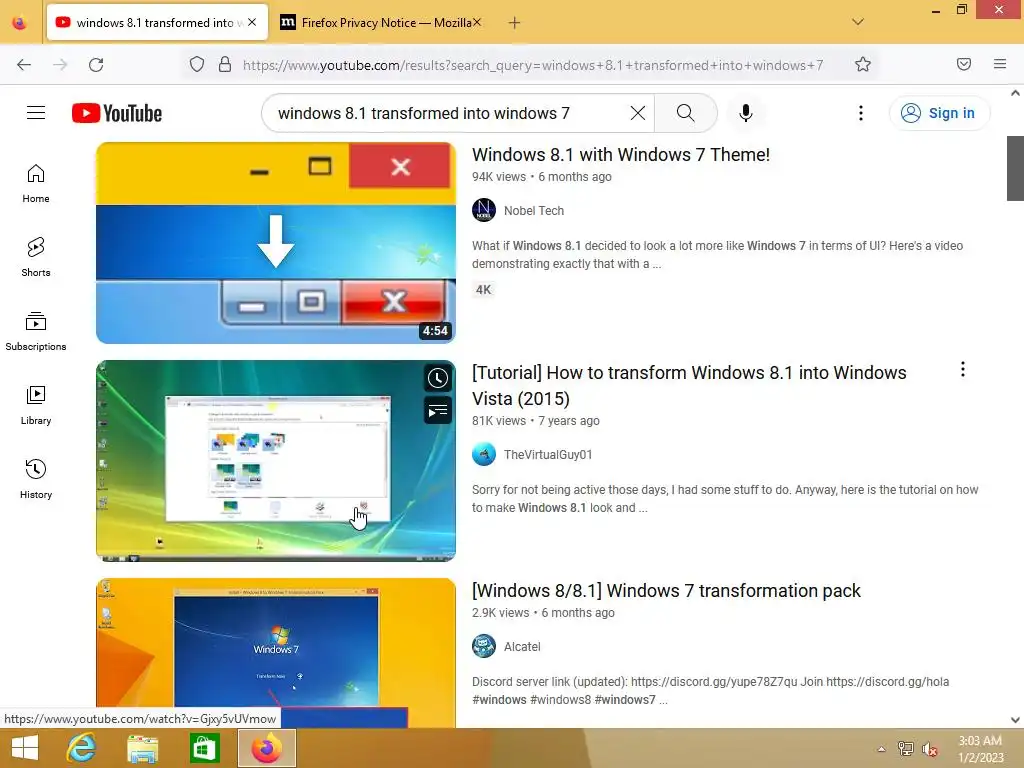Open 'Windows 7 transformation pack' video title
This screenshot has width=1024, height=768.
tap(666, 590)
